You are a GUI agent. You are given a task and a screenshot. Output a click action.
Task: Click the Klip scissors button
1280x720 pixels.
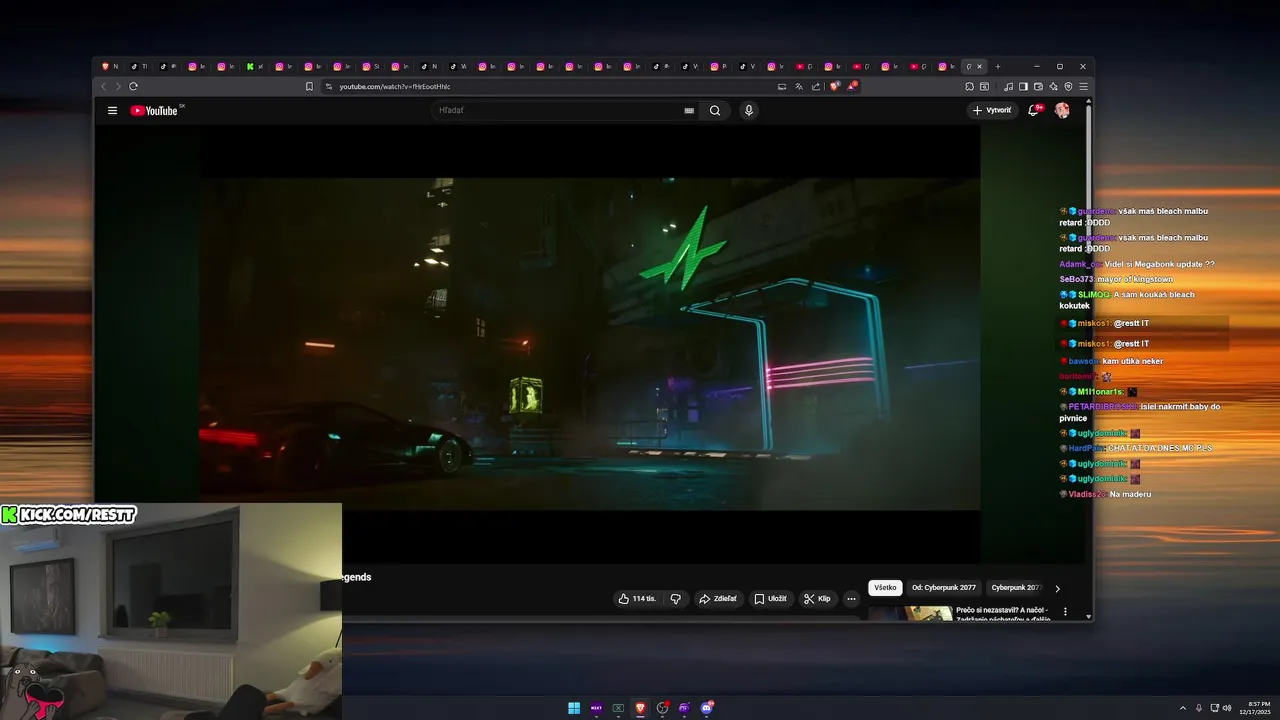coord(817,599)
